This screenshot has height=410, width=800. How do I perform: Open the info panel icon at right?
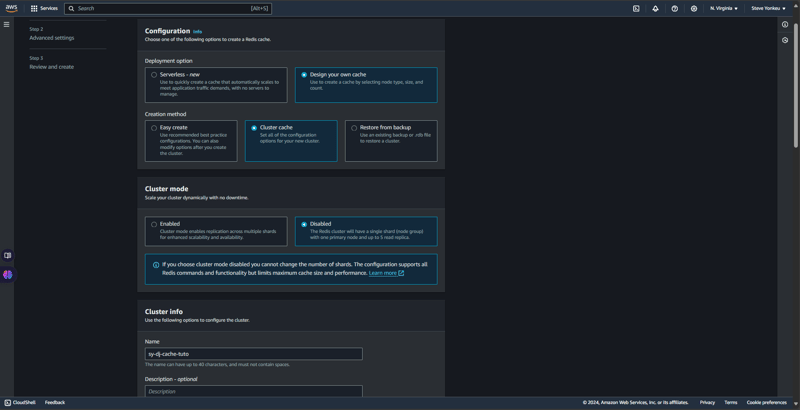pos(785,24)
